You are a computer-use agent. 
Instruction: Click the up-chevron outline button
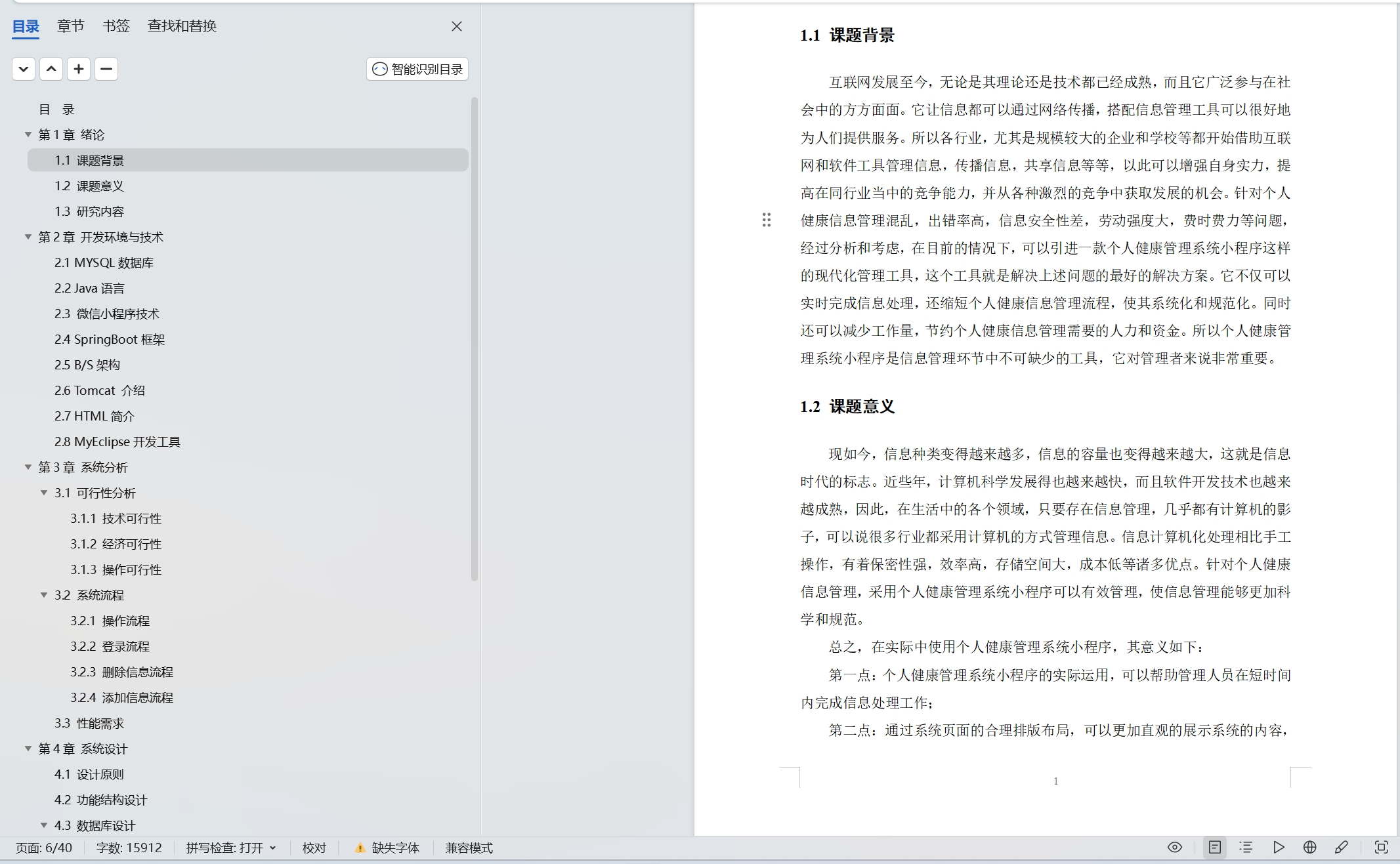click(51, 69)
